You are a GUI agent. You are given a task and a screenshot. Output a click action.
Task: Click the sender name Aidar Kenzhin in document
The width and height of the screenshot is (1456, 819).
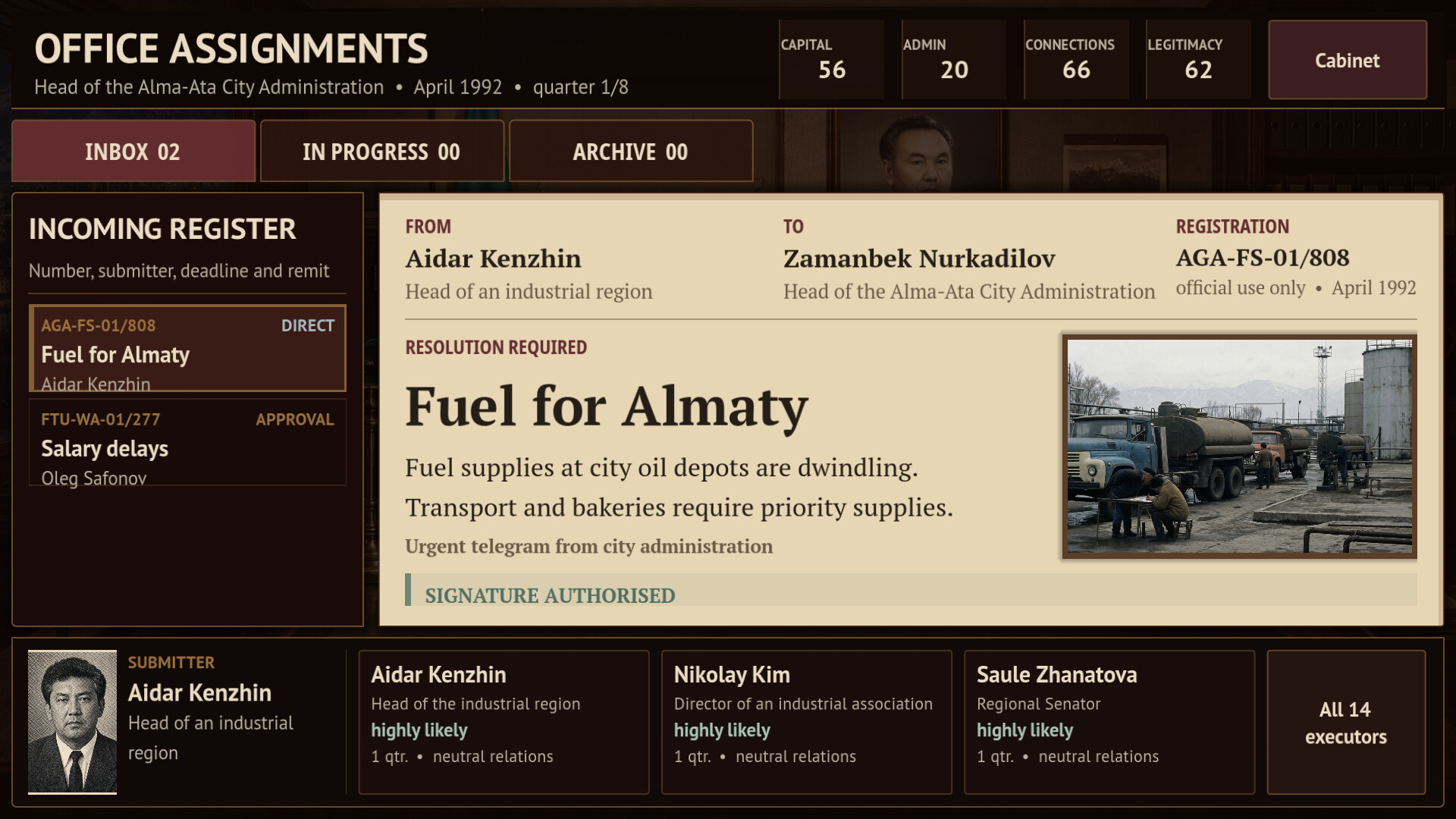point(493,259)
